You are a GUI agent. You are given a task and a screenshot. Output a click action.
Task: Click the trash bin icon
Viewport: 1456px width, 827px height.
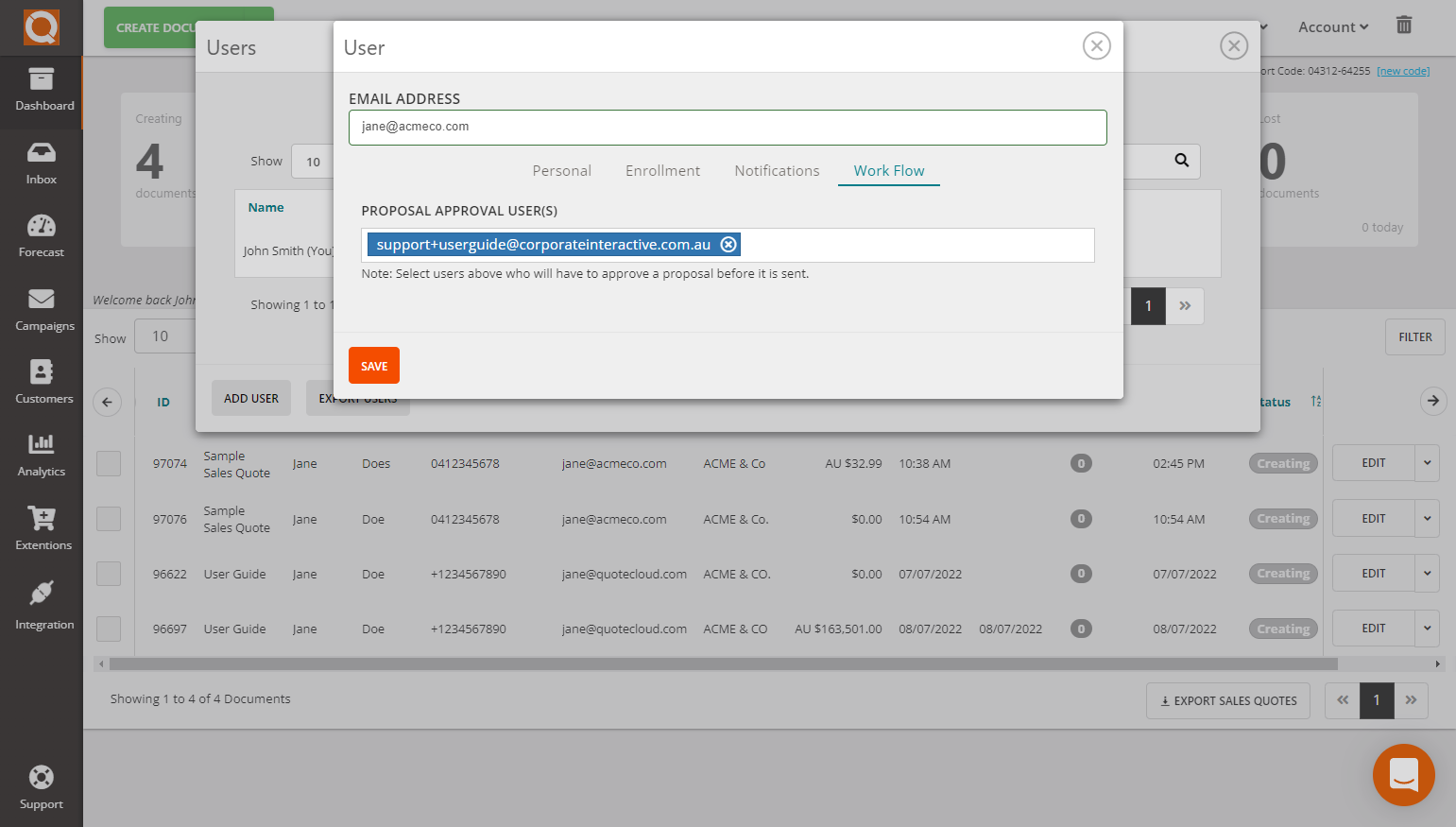coord(1404,26)
